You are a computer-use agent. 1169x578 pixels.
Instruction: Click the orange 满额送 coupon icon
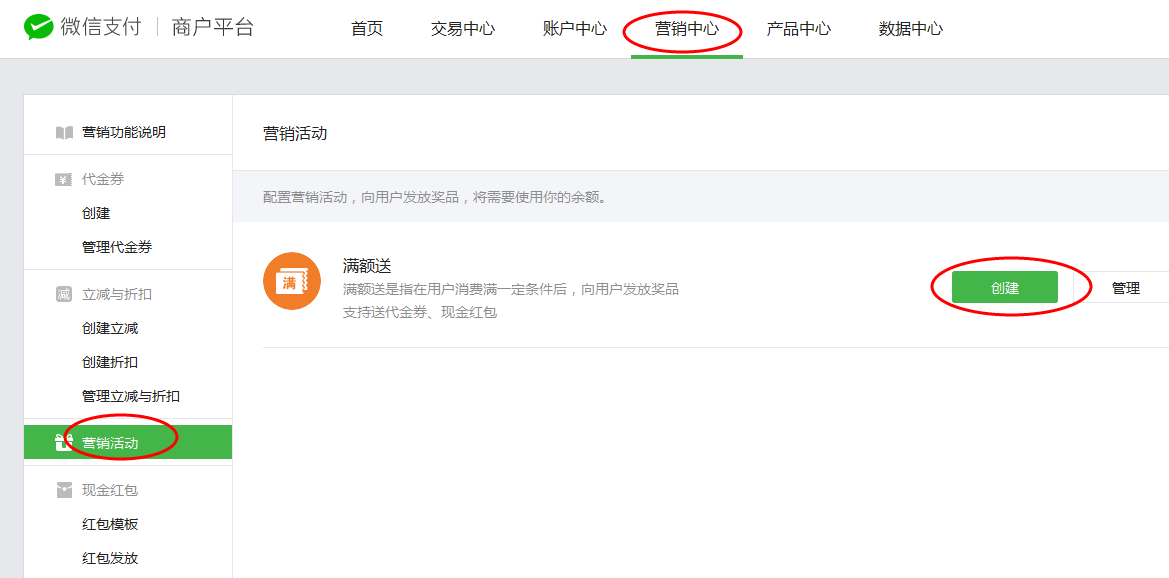(292, 281)
